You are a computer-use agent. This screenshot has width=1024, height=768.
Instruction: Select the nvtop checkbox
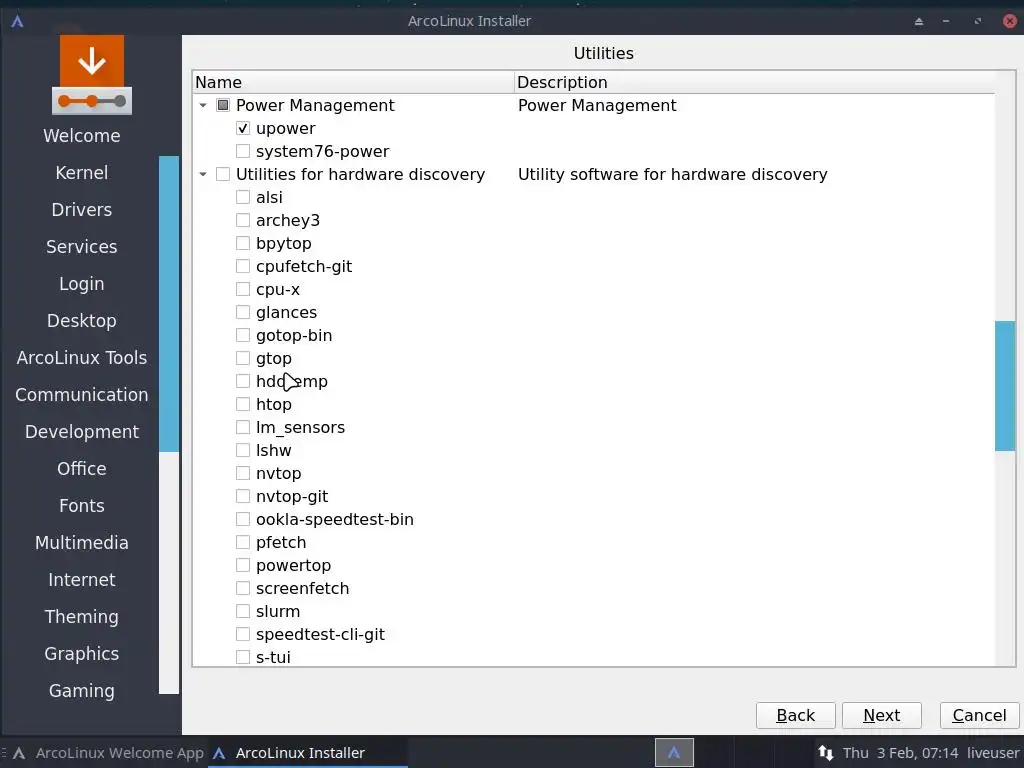pos(243,473)
